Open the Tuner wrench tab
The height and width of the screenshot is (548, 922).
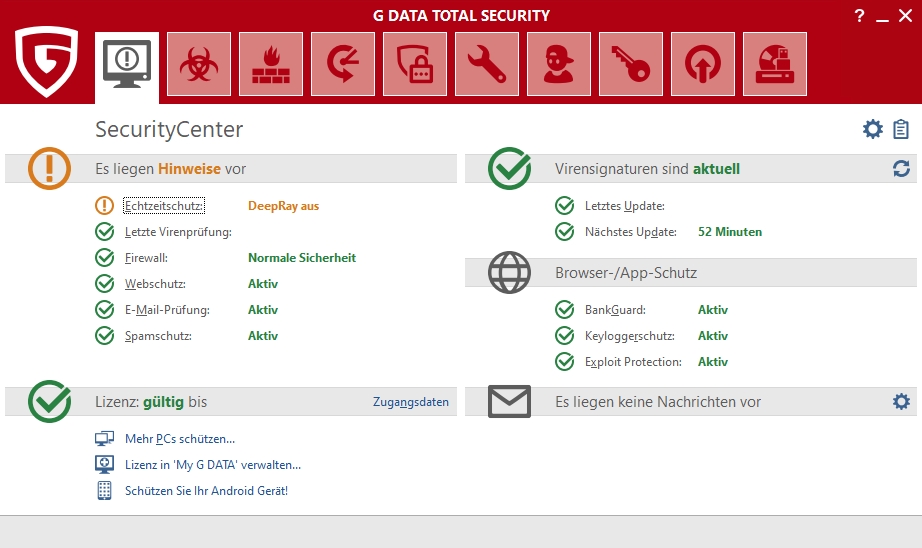tap(487, 64)
